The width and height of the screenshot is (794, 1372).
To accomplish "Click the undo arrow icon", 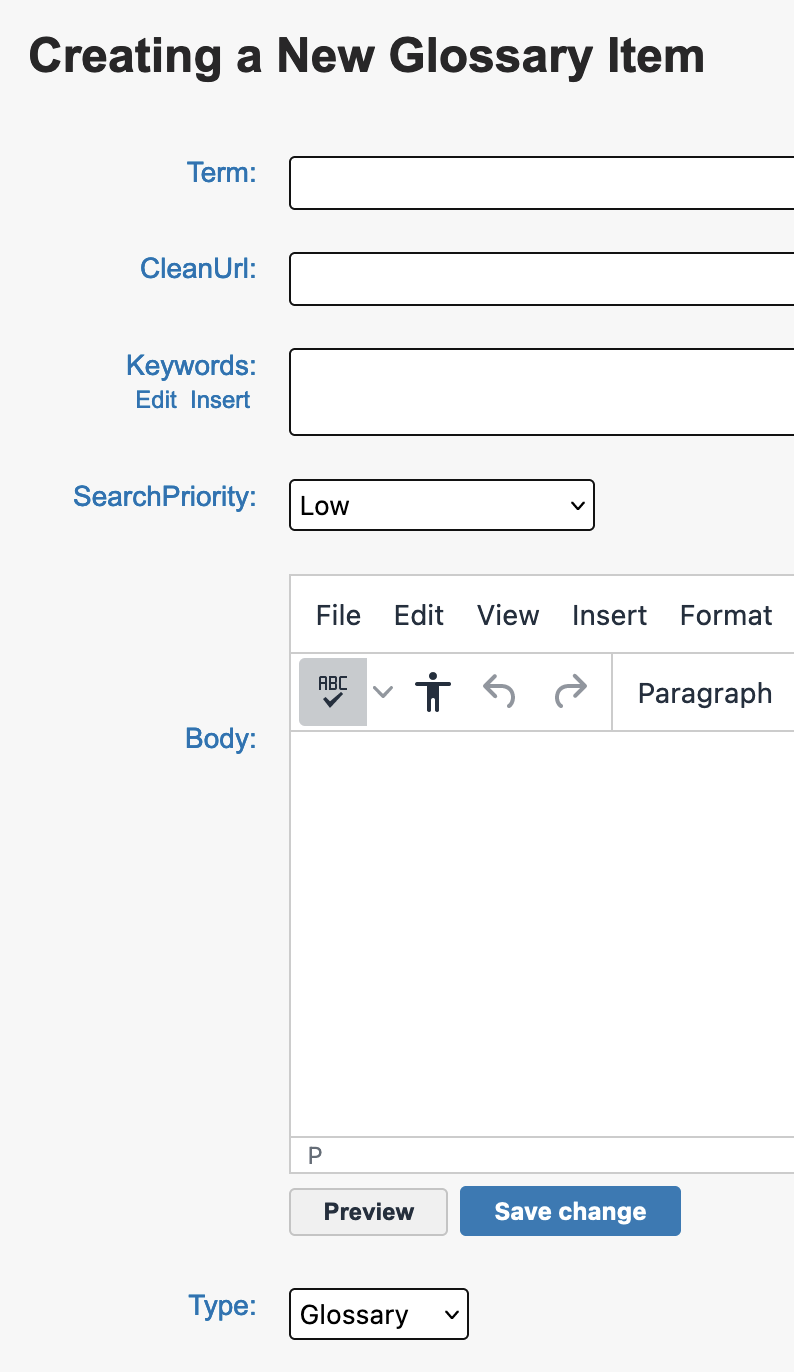I will (499, 692).
